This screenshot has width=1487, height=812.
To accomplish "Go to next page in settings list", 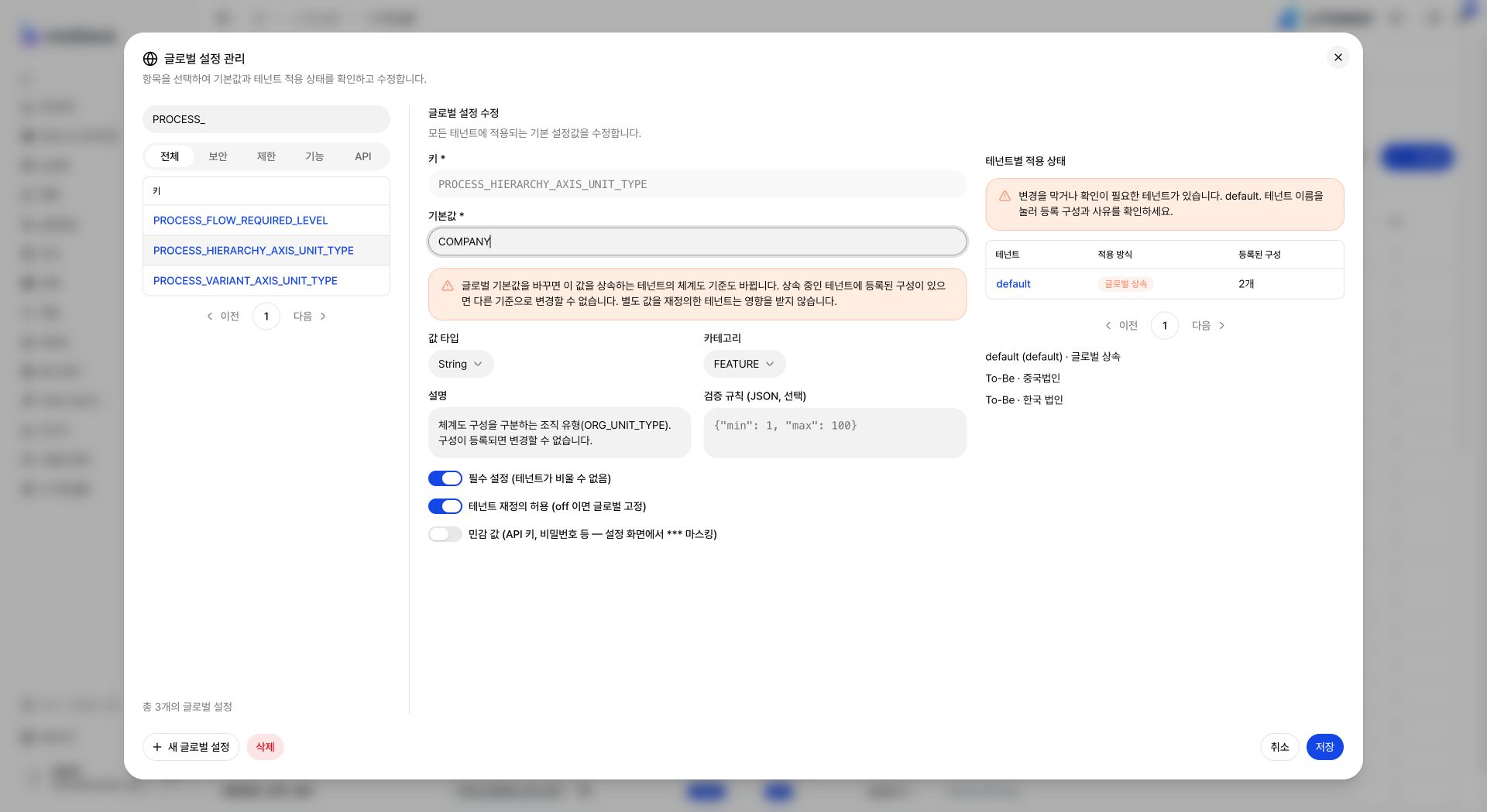I will [x=310, y=316].
